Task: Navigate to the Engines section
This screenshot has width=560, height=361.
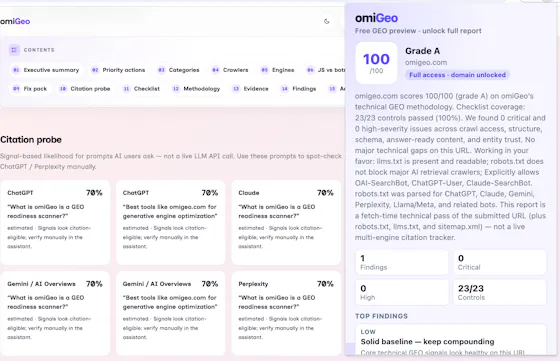Action: 278,70
